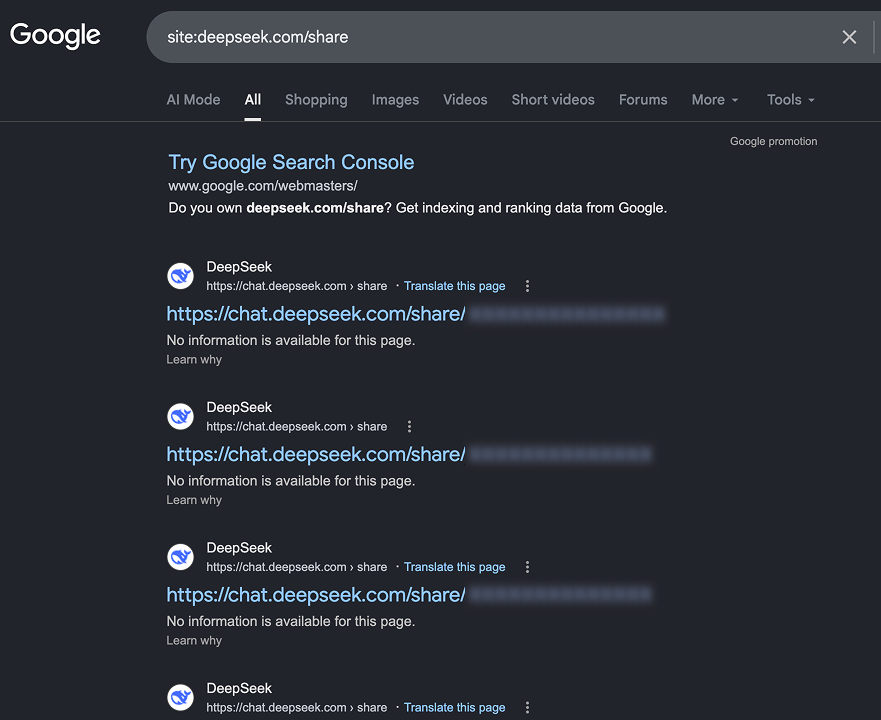Open three-dot menu of first DeepSeek result
The image size is (881, 720).
[x=527, y=286]
